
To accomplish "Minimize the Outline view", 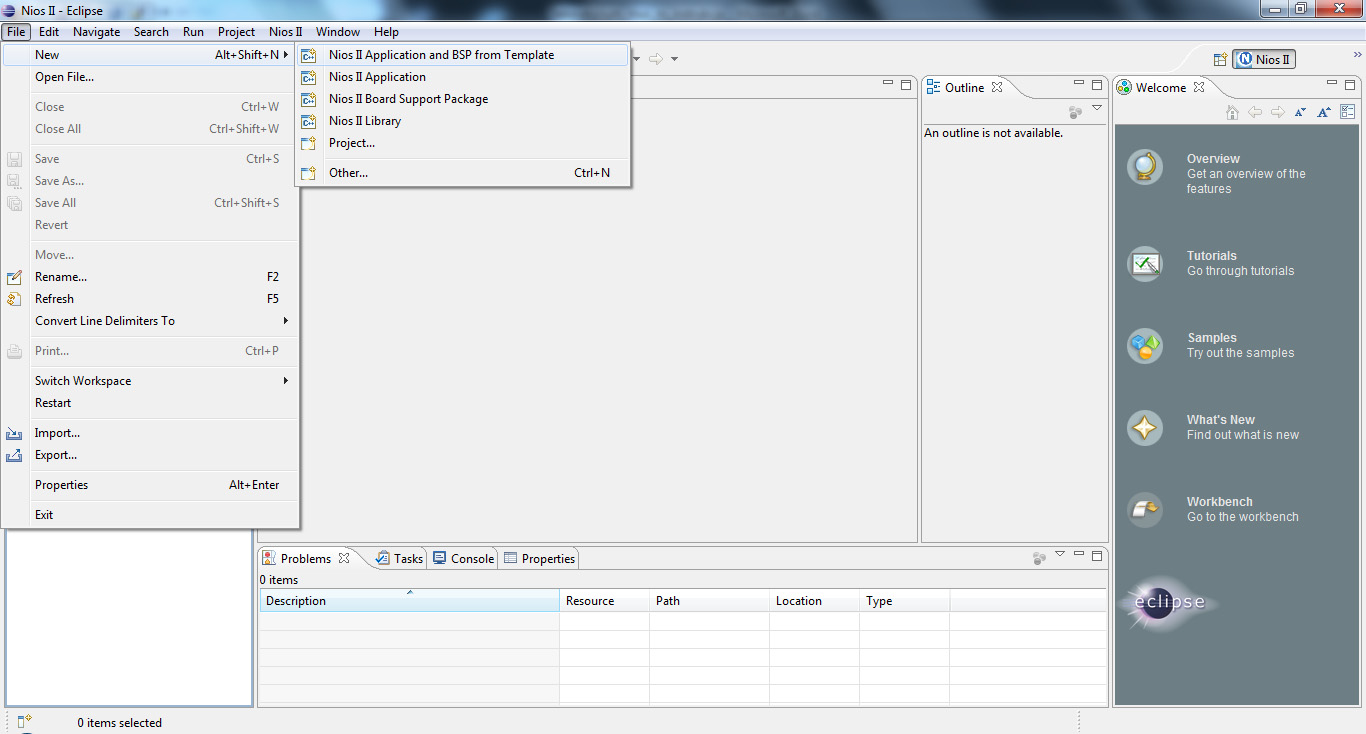I will point(1079,85).
